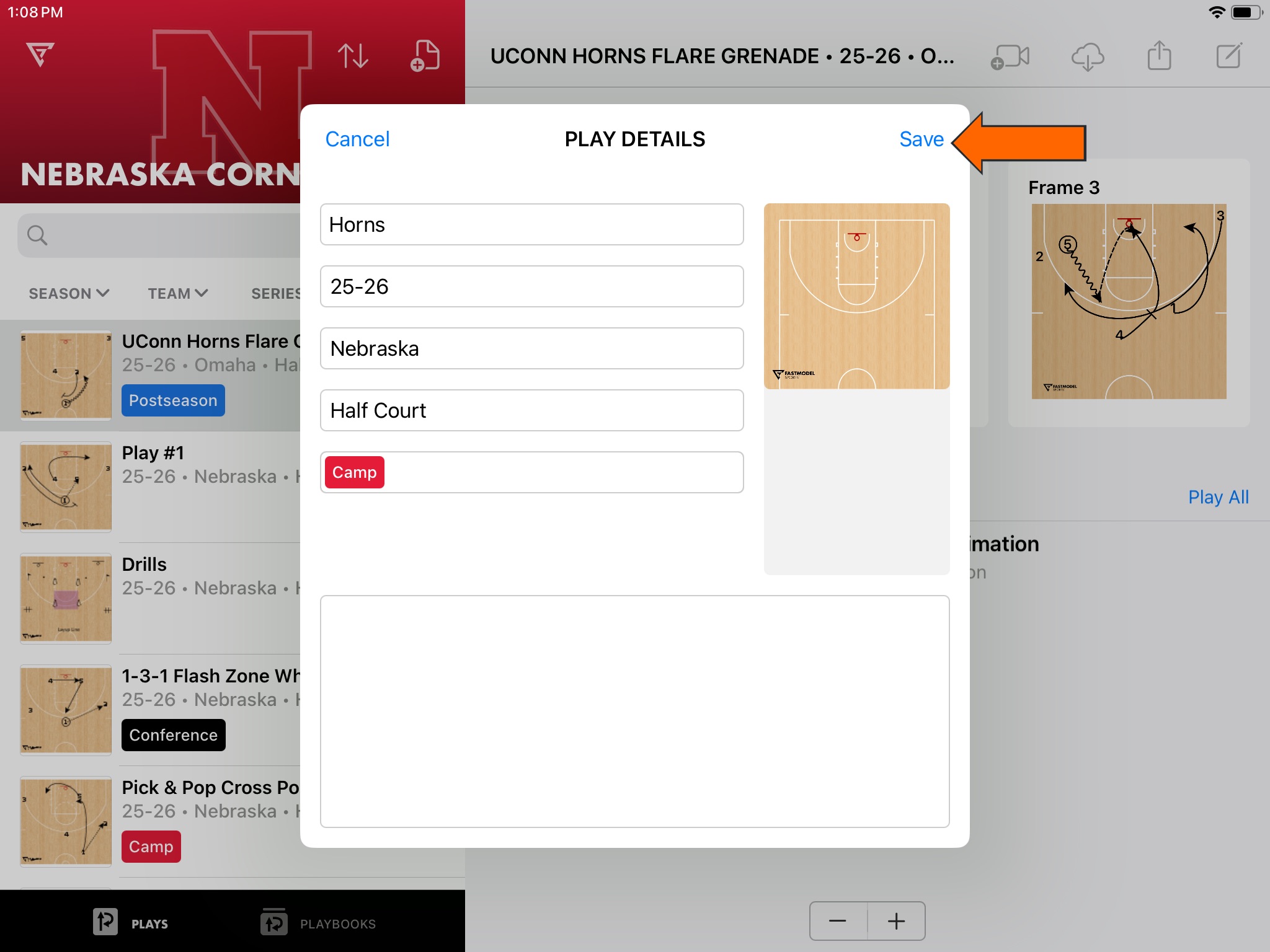Expand the SEASON filter dropdown
Screen dimensions: 1270x952
coord(69,293)
